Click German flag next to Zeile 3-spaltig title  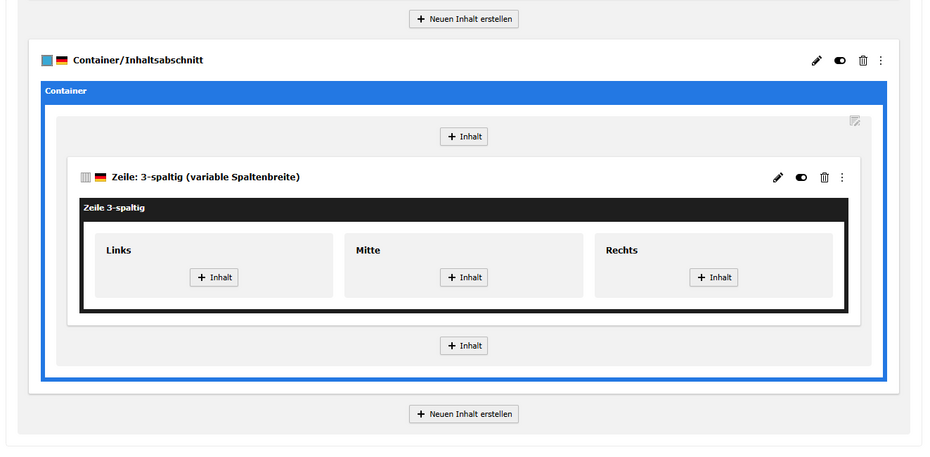click(101, 178)
